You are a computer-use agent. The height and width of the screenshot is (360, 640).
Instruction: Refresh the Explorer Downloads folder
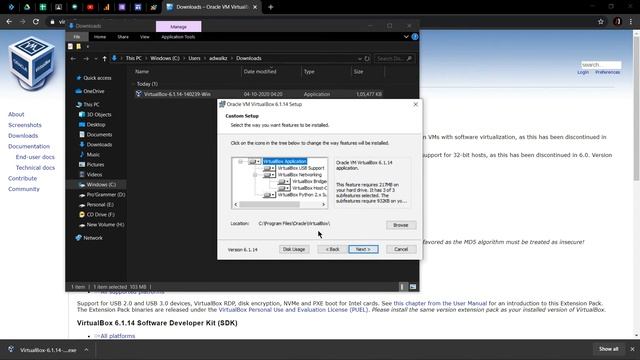367,58
